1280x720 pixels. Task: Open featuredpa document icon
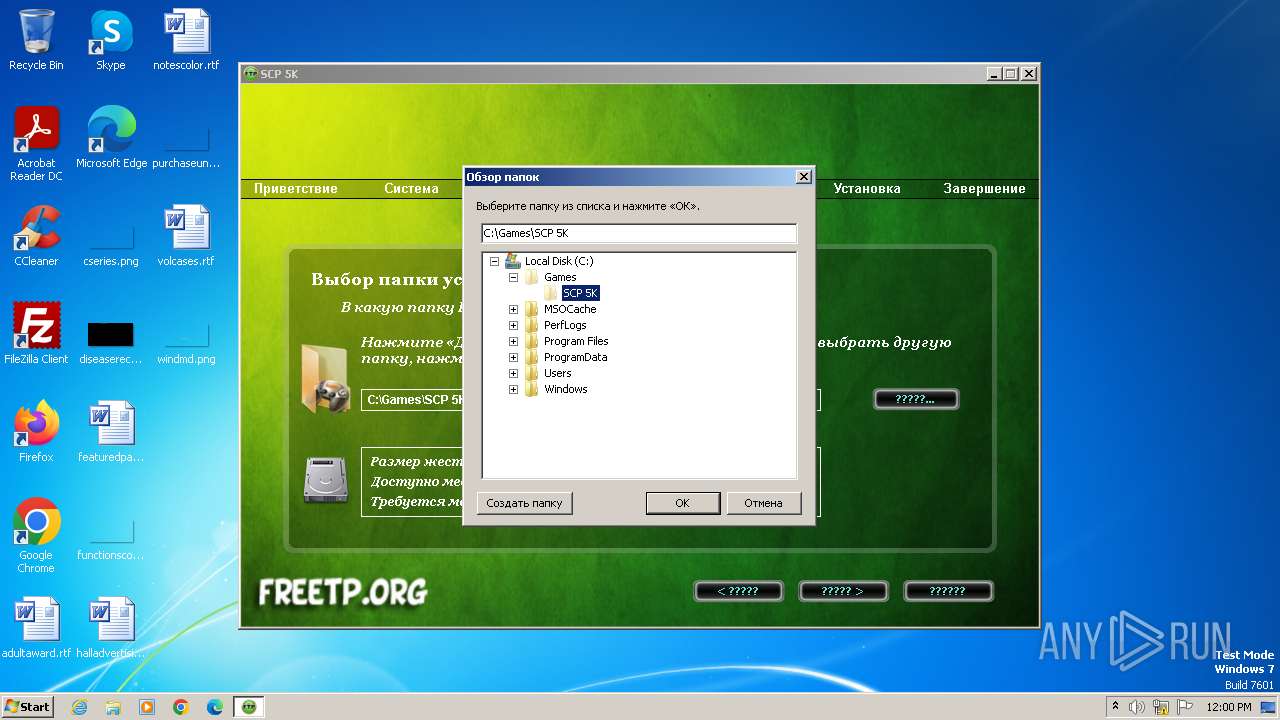click(111, 432)
